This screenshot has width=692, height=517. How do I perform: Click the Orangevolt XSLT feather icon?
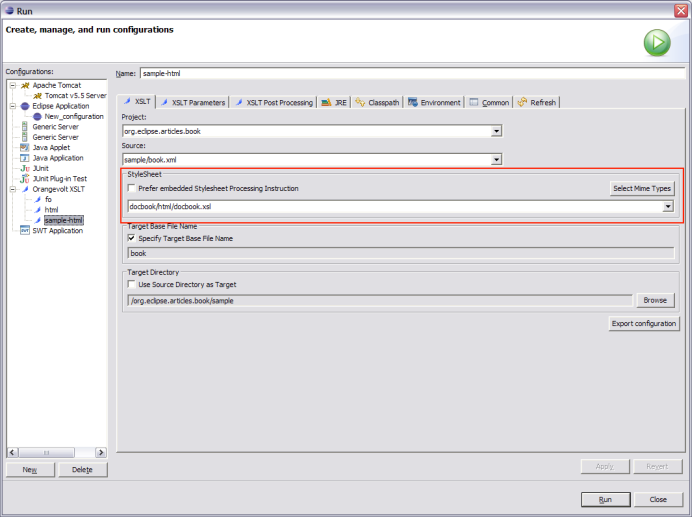[25, 189]
